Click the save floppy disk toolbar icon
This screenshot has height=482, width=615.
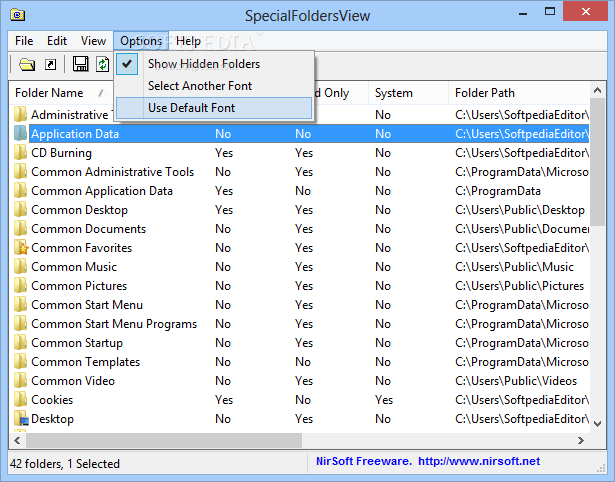[x=81, y=64]
